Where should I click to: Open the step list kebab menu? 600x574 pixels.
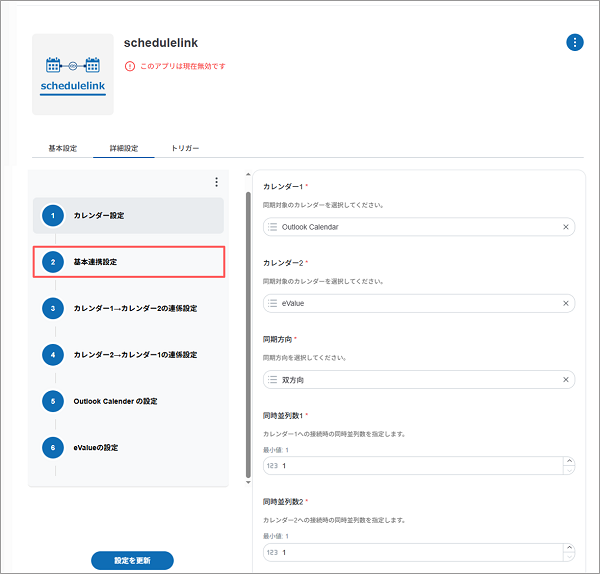(216, 182)
